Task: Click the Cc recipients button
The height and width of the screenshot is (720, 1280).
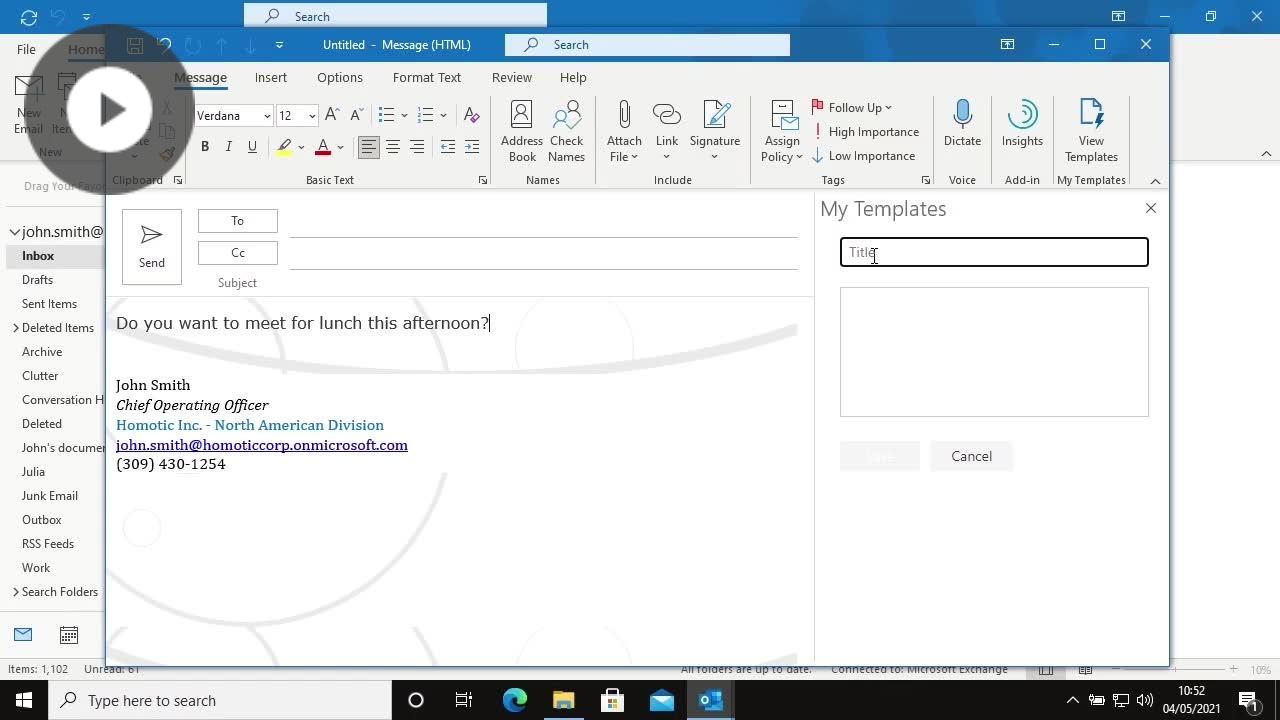Action: (x=237, y=253)
